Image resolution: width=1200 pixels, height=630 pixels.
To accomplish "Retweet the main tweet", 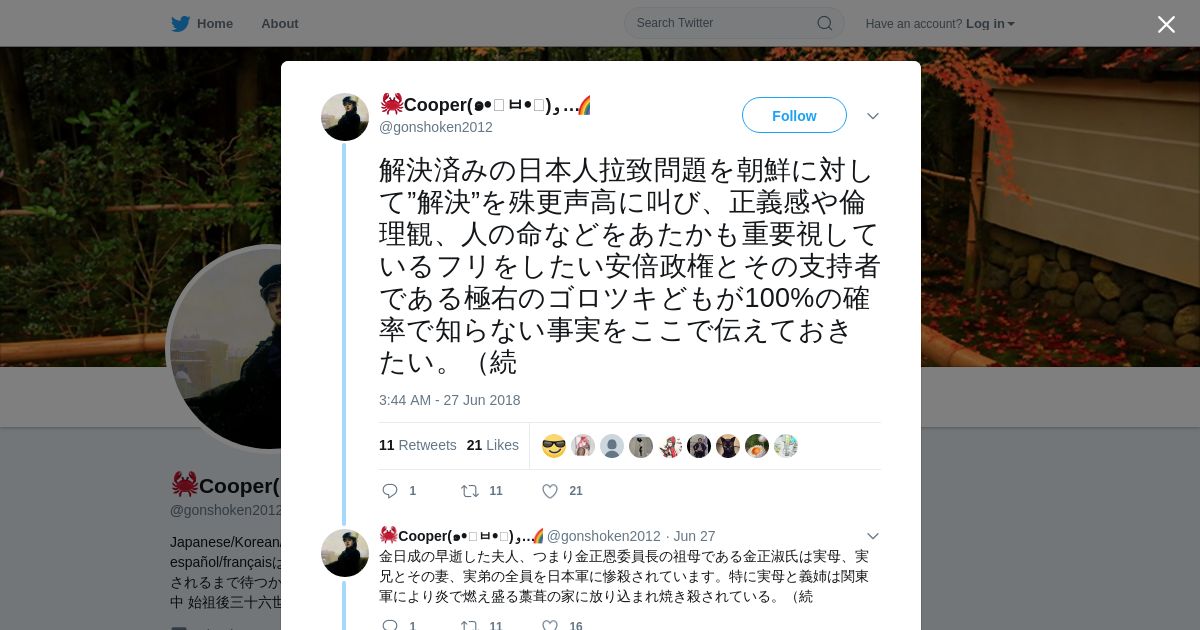I will click(469, 491).
